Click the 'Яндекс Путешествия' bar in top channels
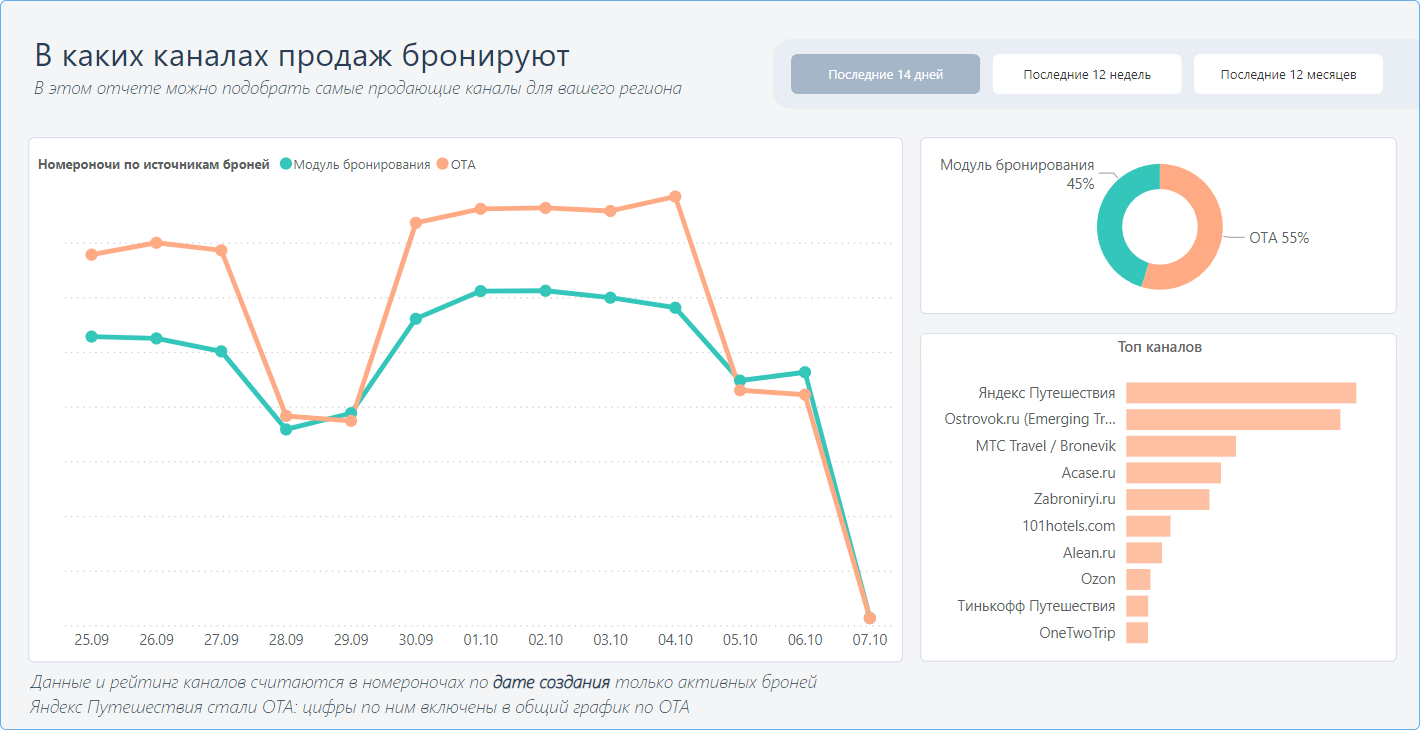 pyautogui.click(x=1241, y=393)
